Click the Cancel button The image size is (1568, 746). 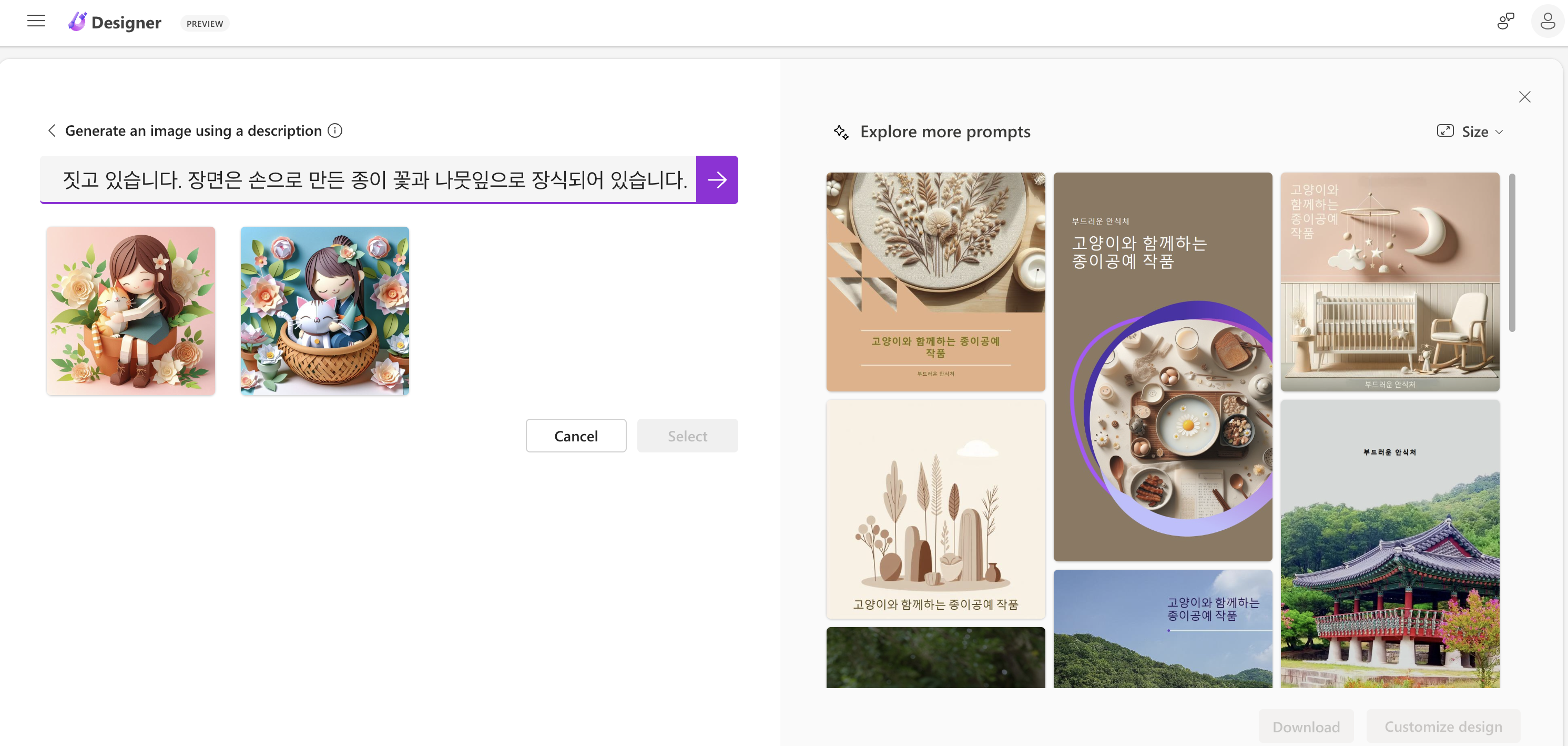click(x=575, y=436)
